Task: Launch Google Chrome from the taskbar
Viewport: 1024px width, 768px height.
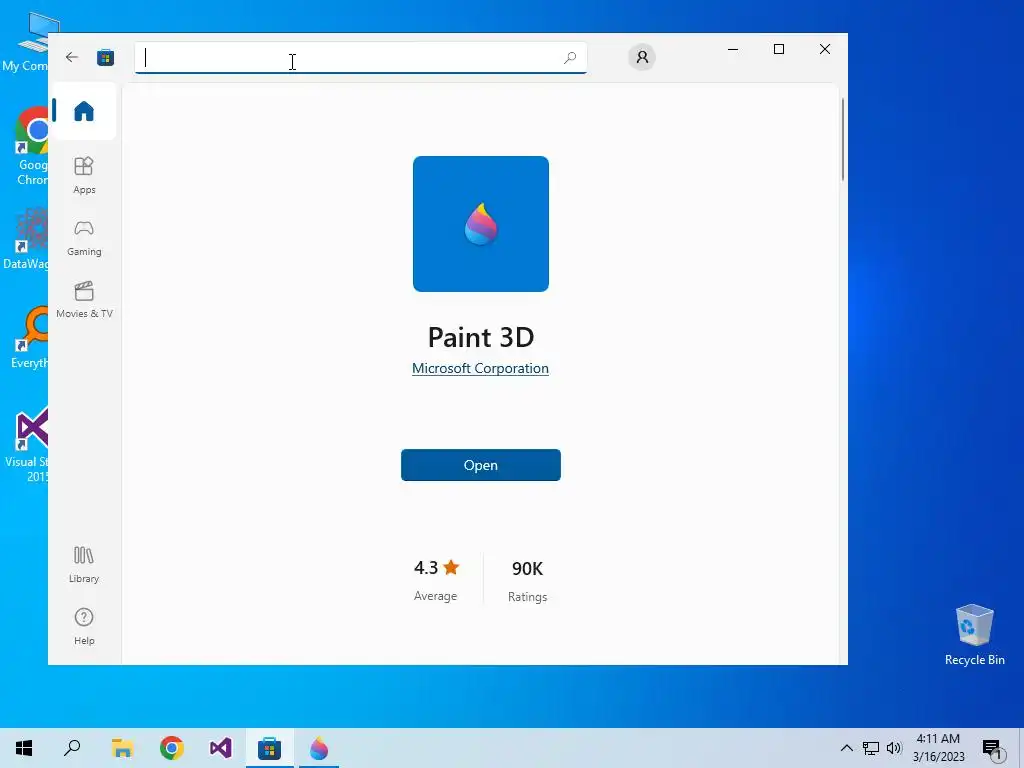Action: (x=171, y=748)
